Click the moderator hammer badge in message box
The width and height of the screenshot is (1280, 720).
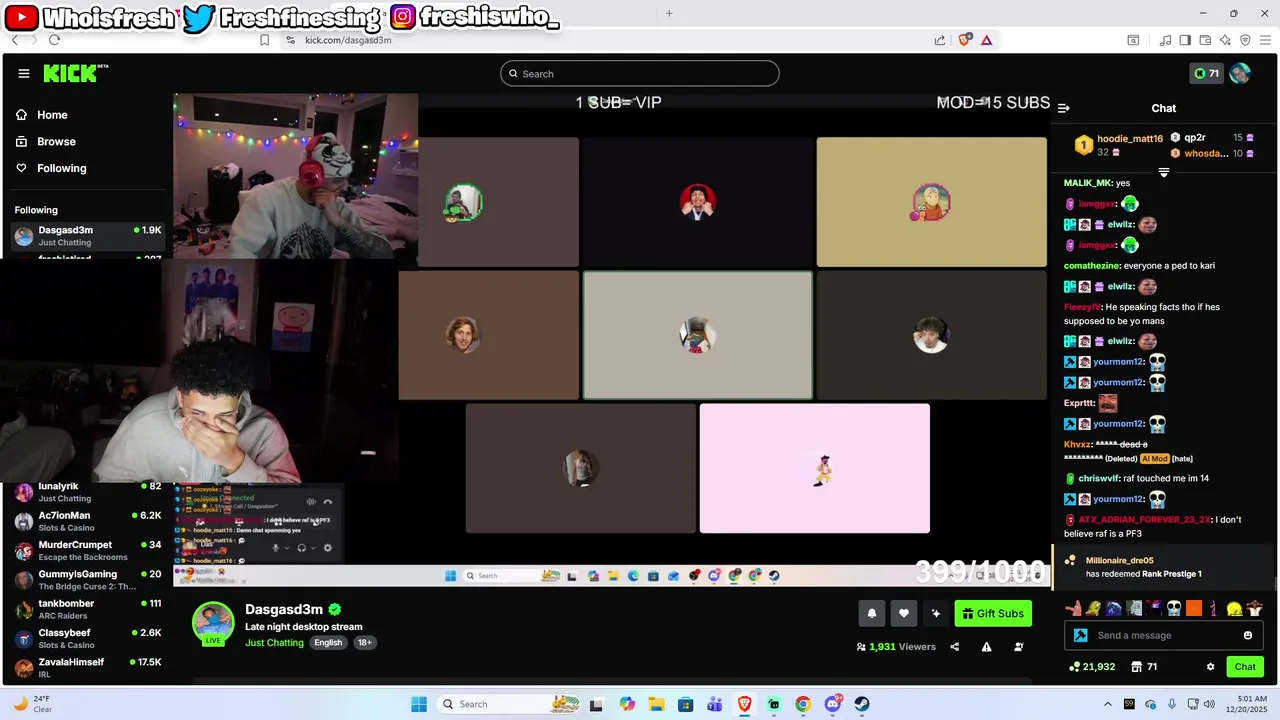pyautogui.click(x=1080, y=635)
